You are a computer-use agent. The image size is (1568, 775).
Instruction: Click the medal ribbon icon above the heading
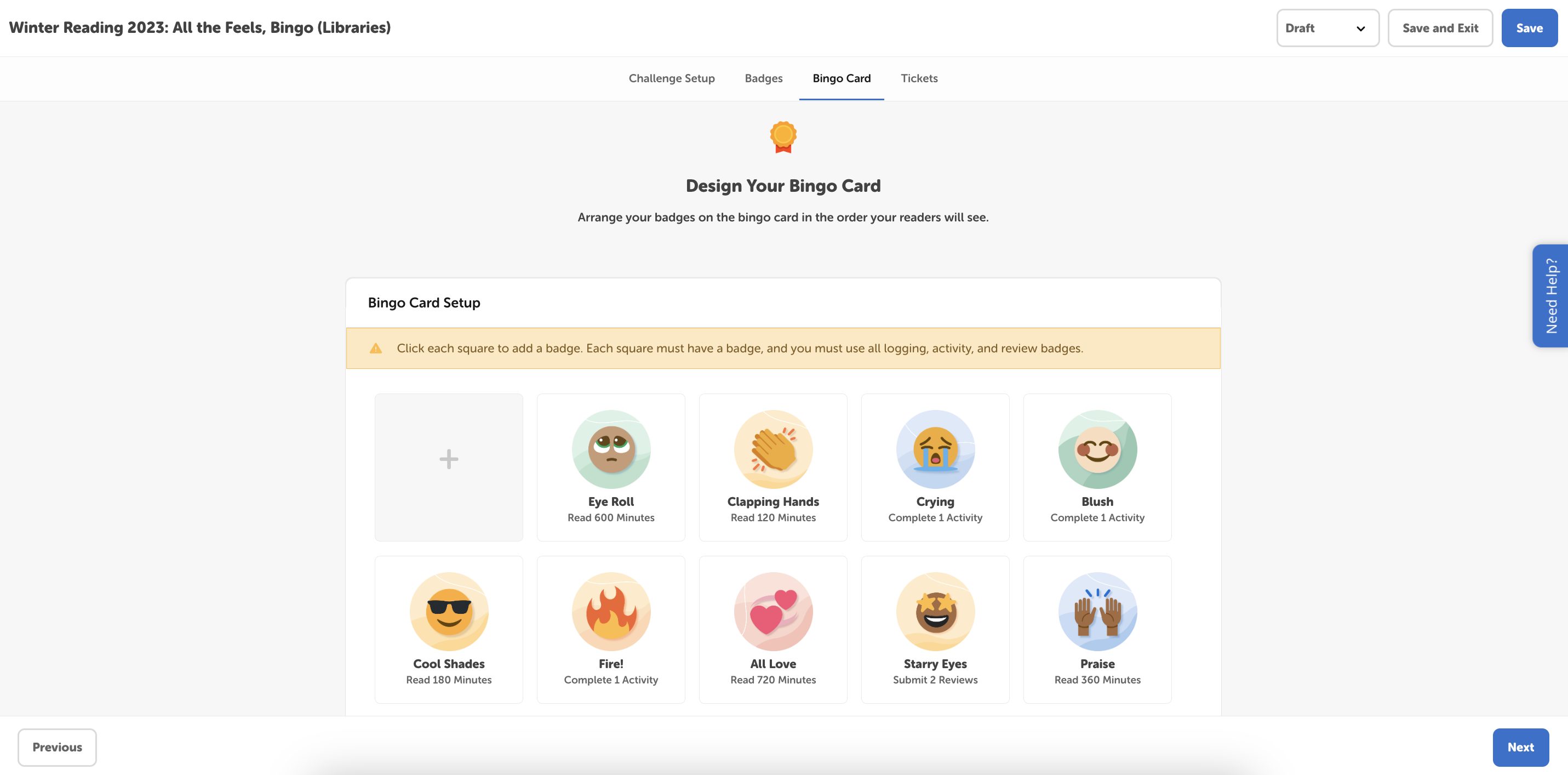tap(783, 136)
